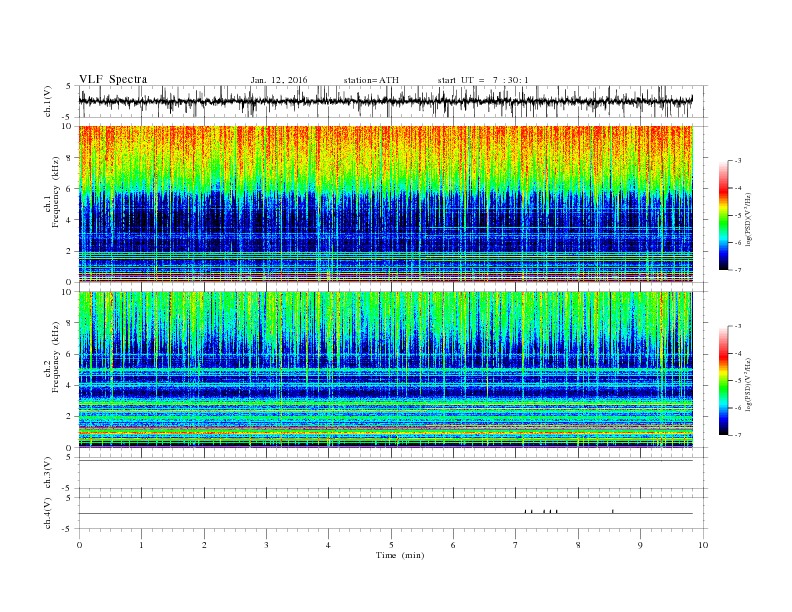Click the bottom time axis tick label "1"
This screenshot has height=612, width=792.
[x=141, y=545]
